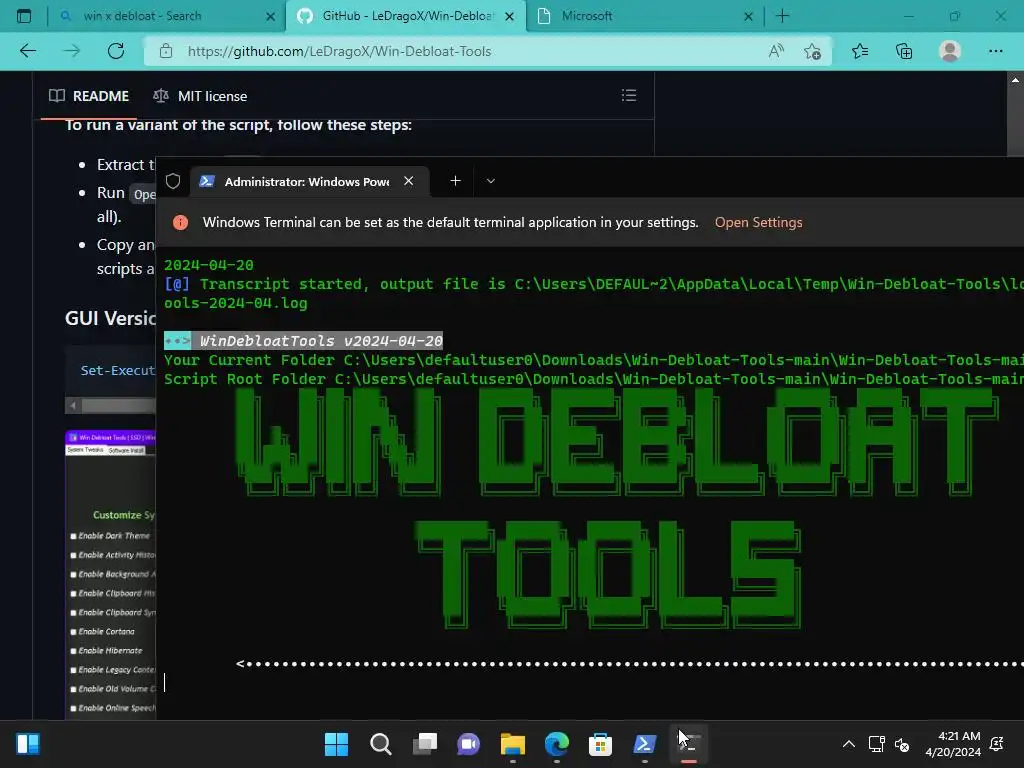Open the Windows Start menu

pyautogui.click(x=336, y=744)
